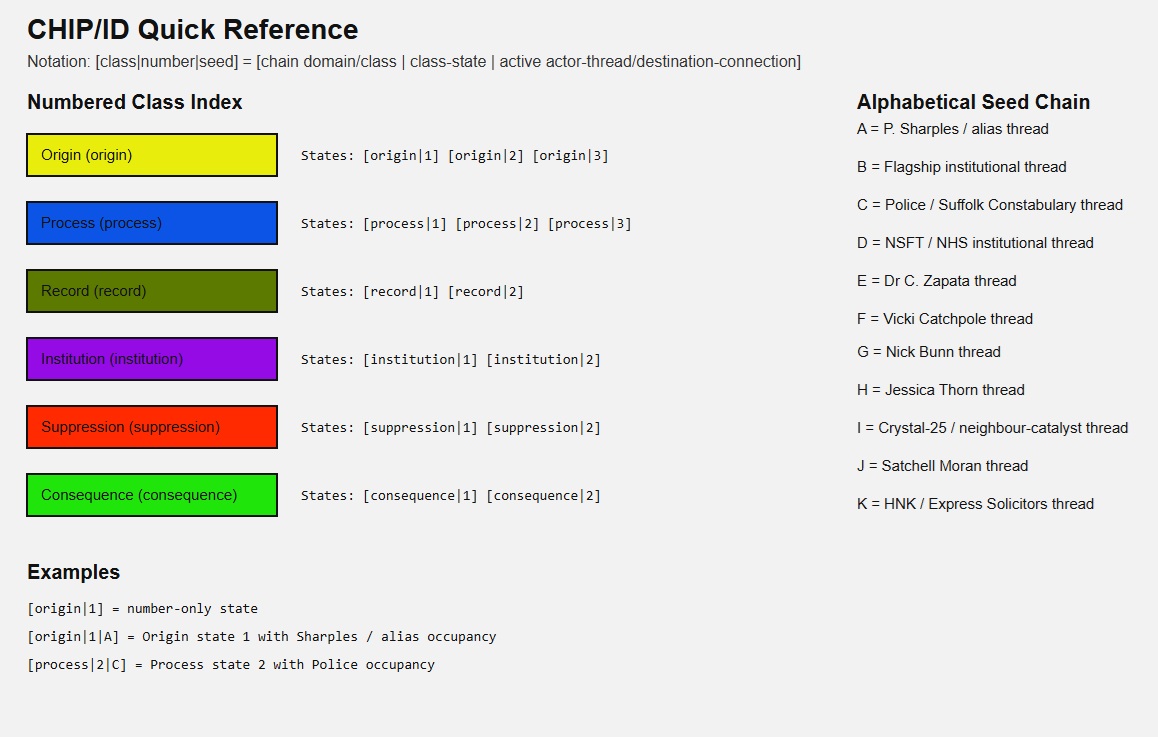The image size is (1158, 737).
Task: Click the Alphabetical Seed Chain heading
Action: pyautogui.click(x=973, y=102)
